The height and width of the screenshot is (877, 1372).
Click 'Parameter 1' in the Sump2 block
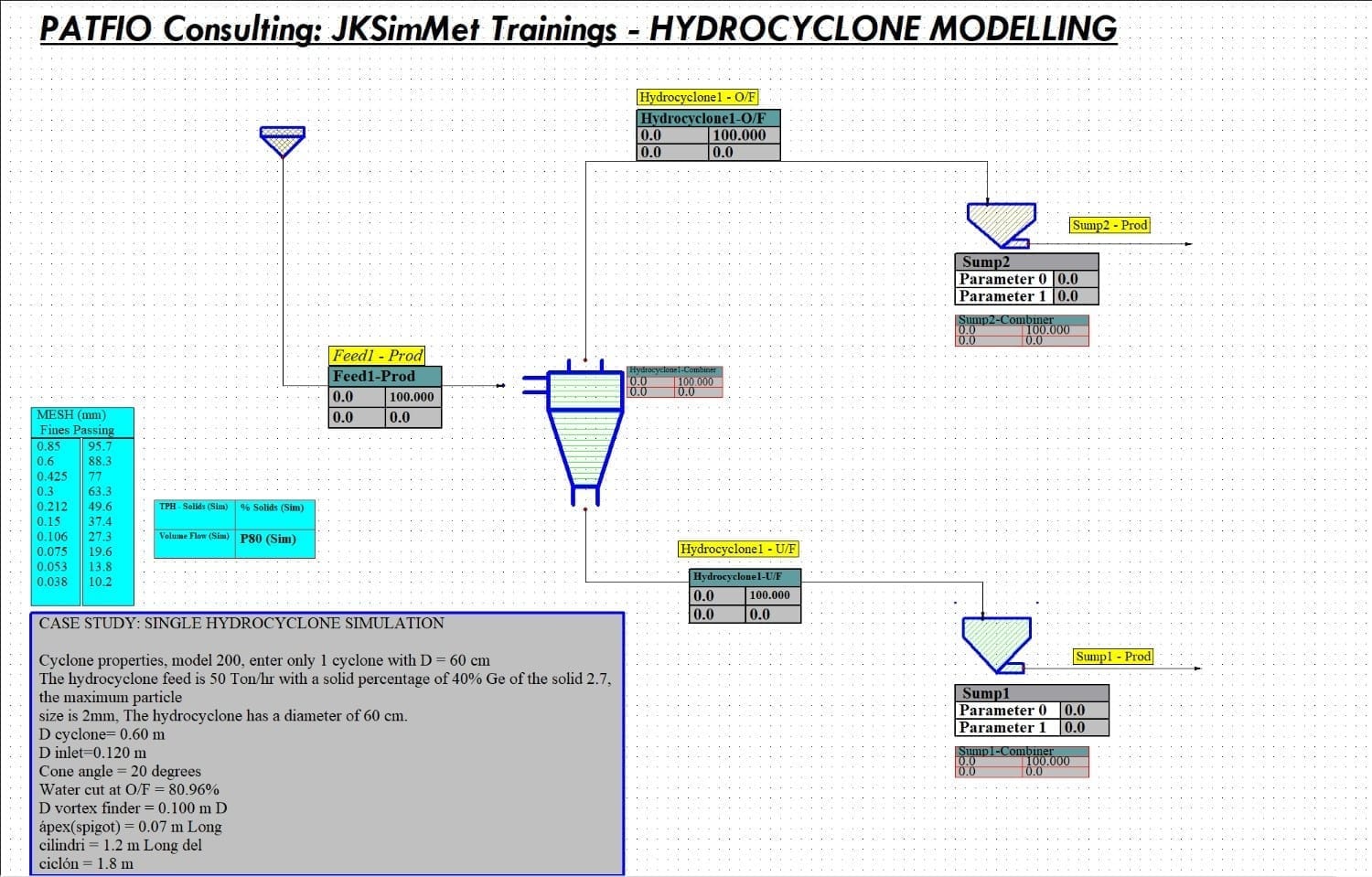click(1004, 295)
